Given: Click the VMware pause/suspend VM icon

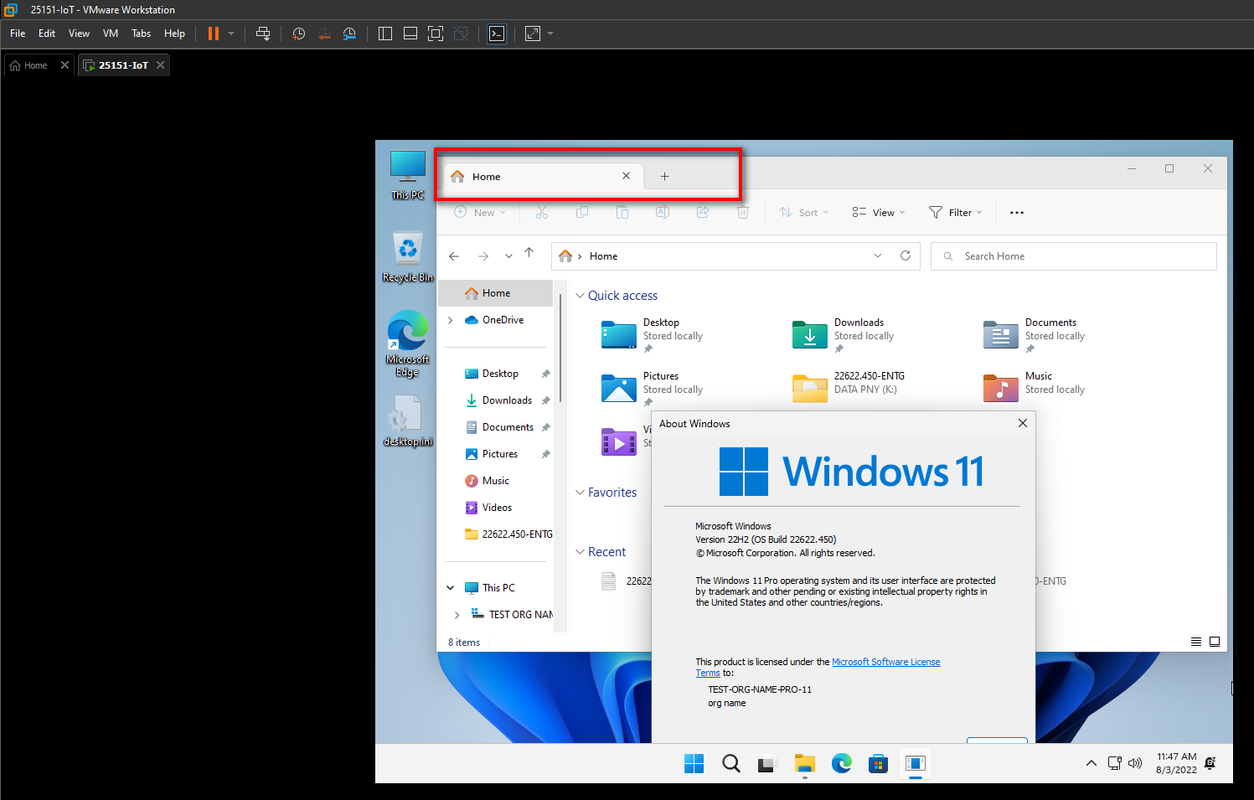Looking at the screenshot, I should [213, 33].
